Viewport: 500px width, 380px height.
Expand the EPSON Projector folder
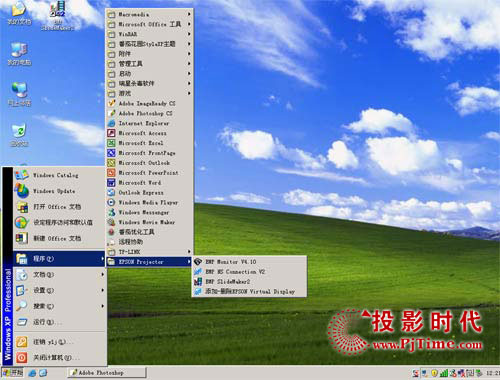pyautogui.click(x=149, y=262)
